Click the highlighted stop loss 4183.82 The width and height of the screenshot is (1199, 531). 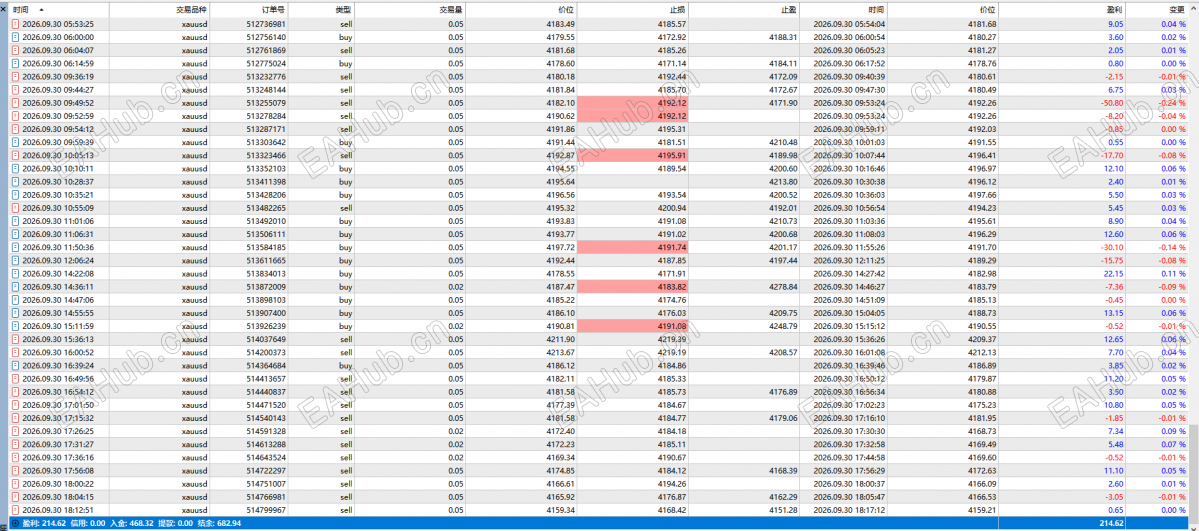633,286
